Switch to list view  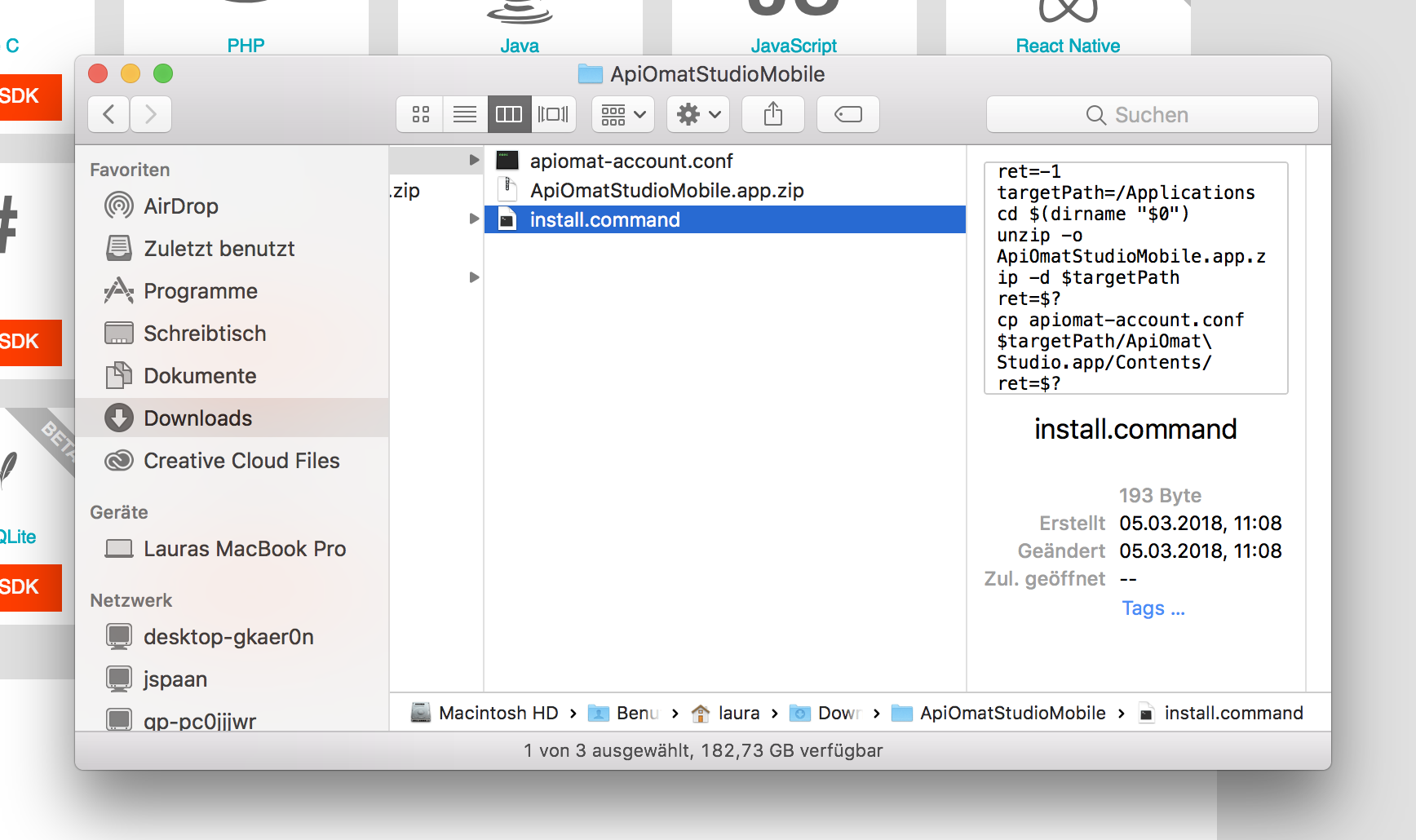[x=465, y=114]
